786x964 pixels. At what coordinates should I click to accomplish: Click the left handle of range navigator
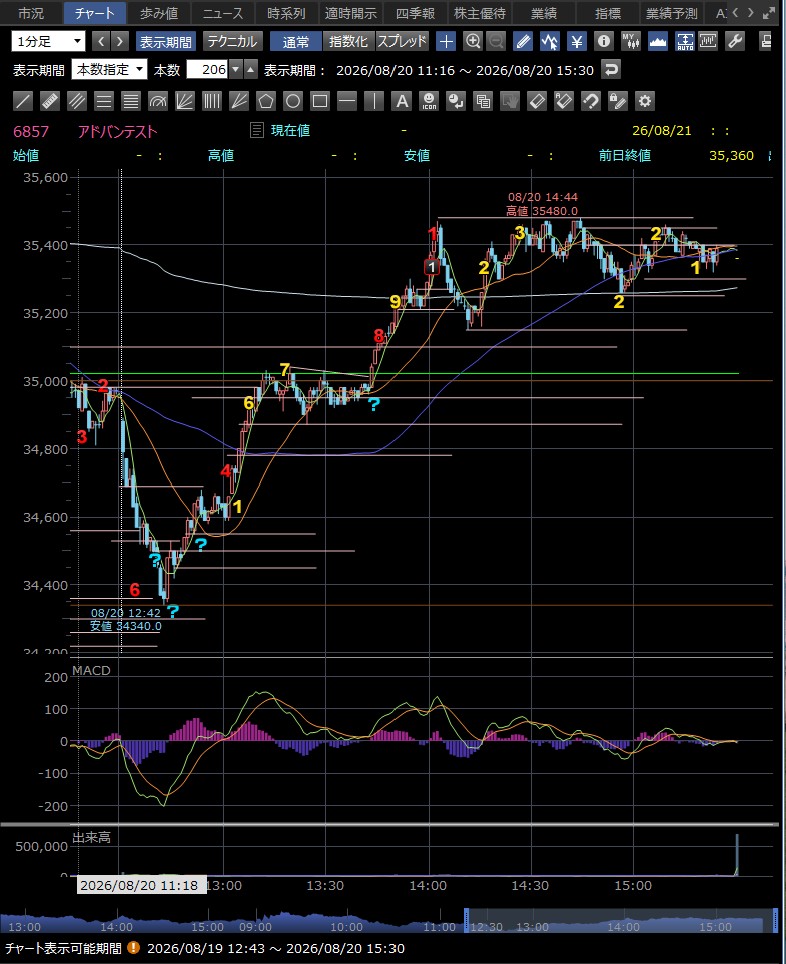pos(466,920)
